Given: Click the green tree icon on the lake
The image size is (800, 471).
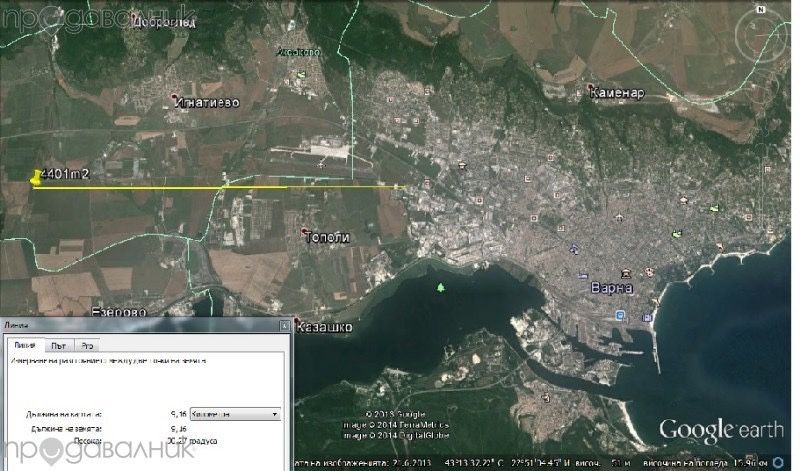Looking at the screenshot, I should 441,288.
